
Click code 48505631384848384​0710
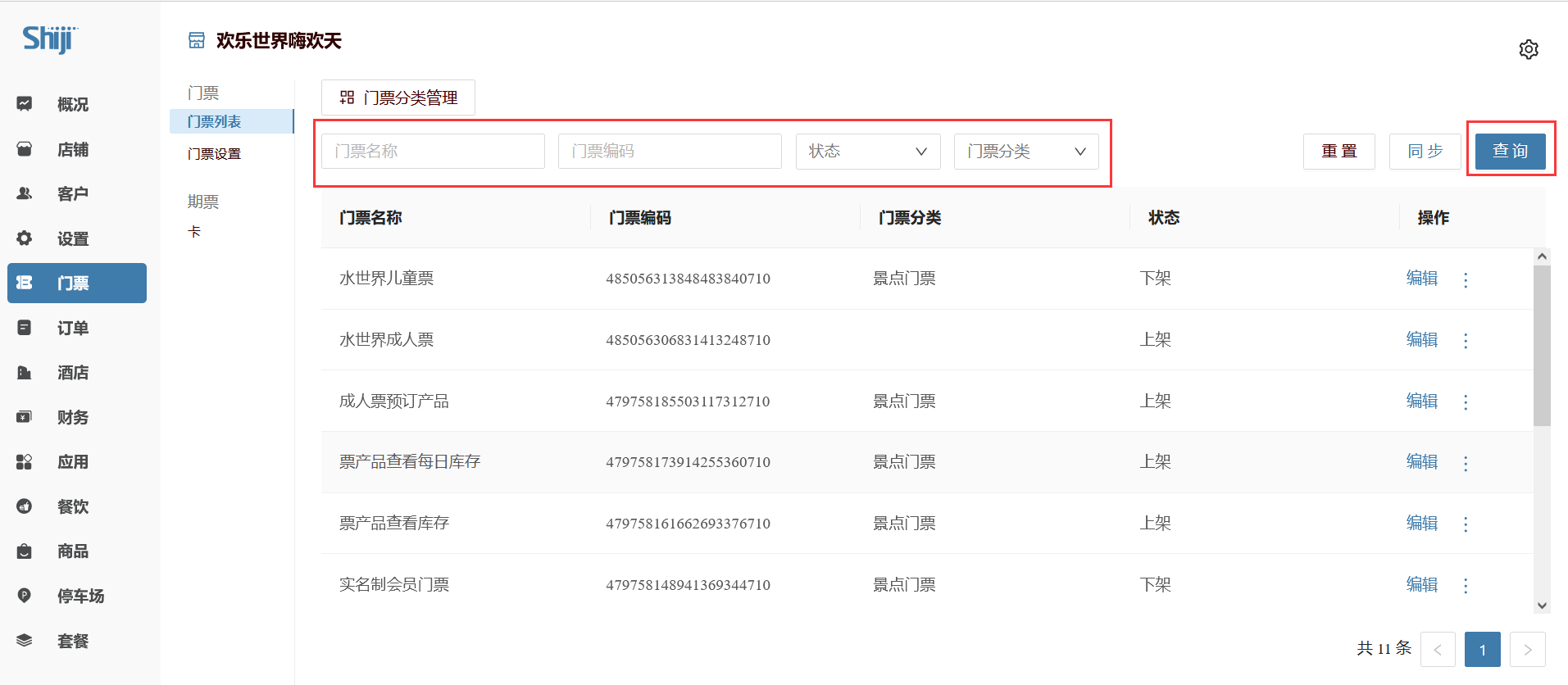[x=689, y=279]
